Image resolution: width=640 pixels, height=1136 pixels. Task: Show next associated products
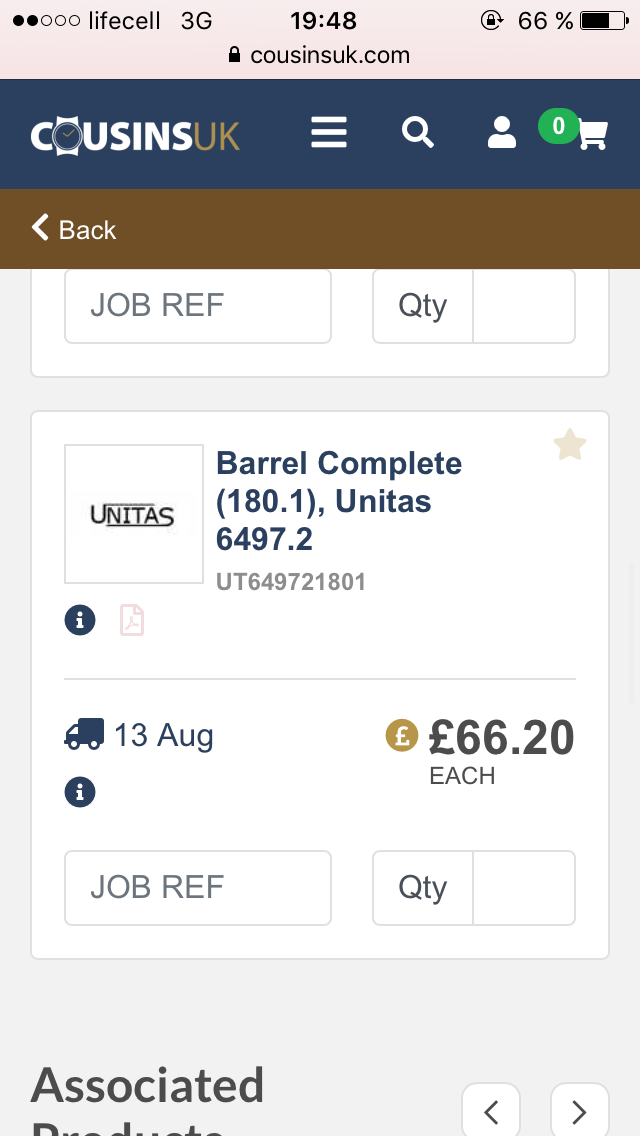pos(579,1110)
